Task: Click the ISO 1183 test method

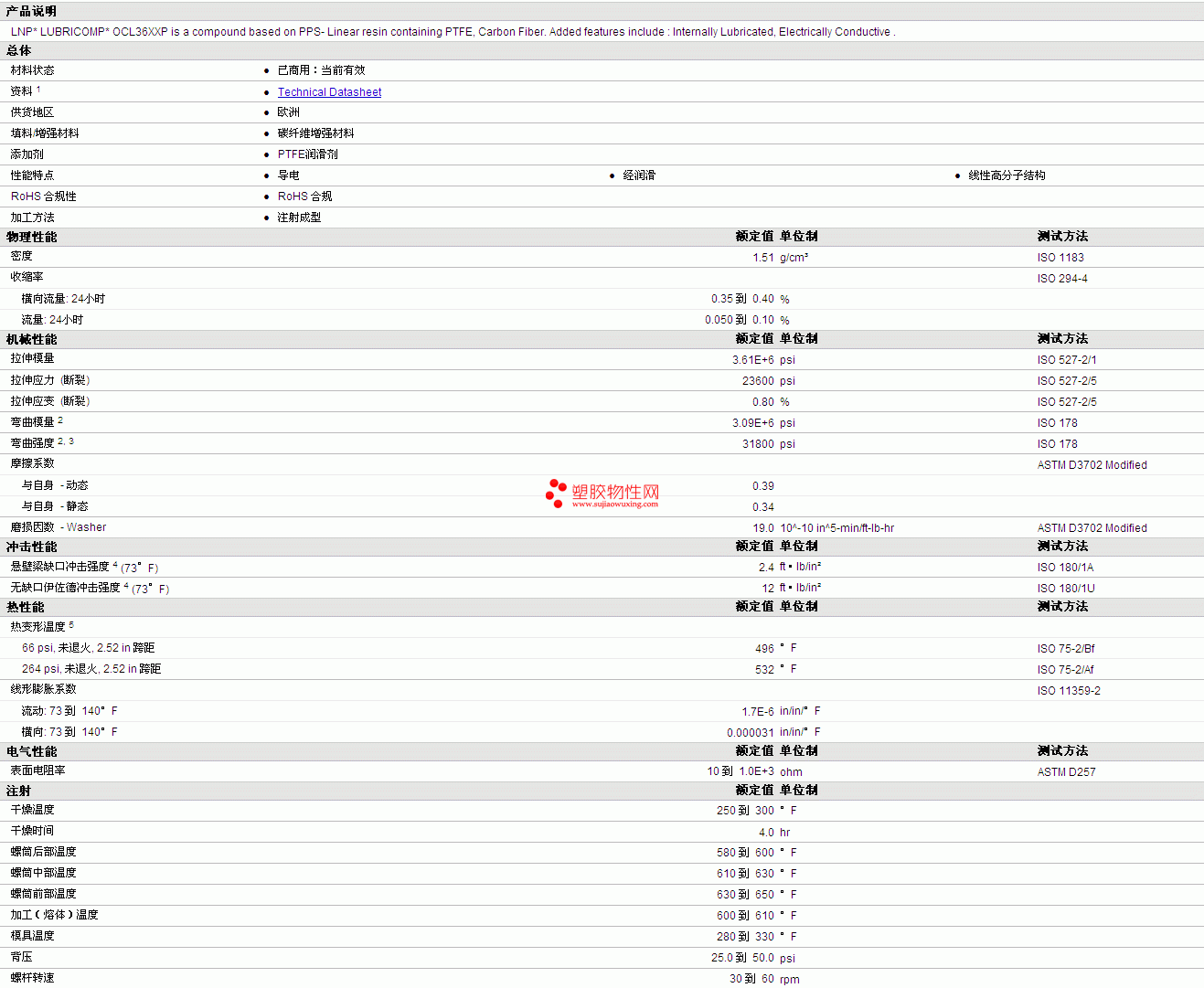Action: click(1060, 258)
